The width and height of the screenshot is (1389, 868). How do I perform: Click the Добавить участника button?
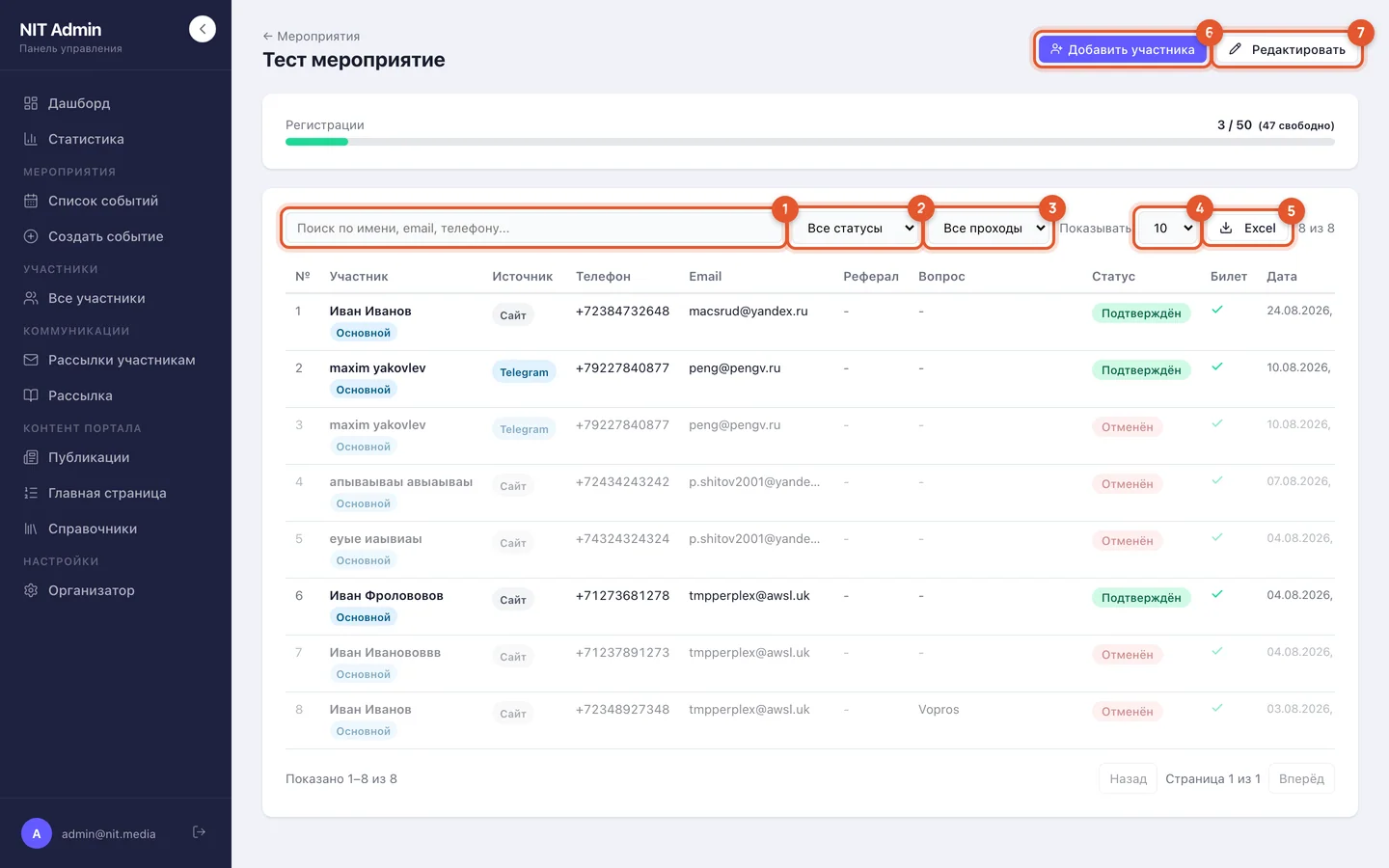click(1123, 49)
